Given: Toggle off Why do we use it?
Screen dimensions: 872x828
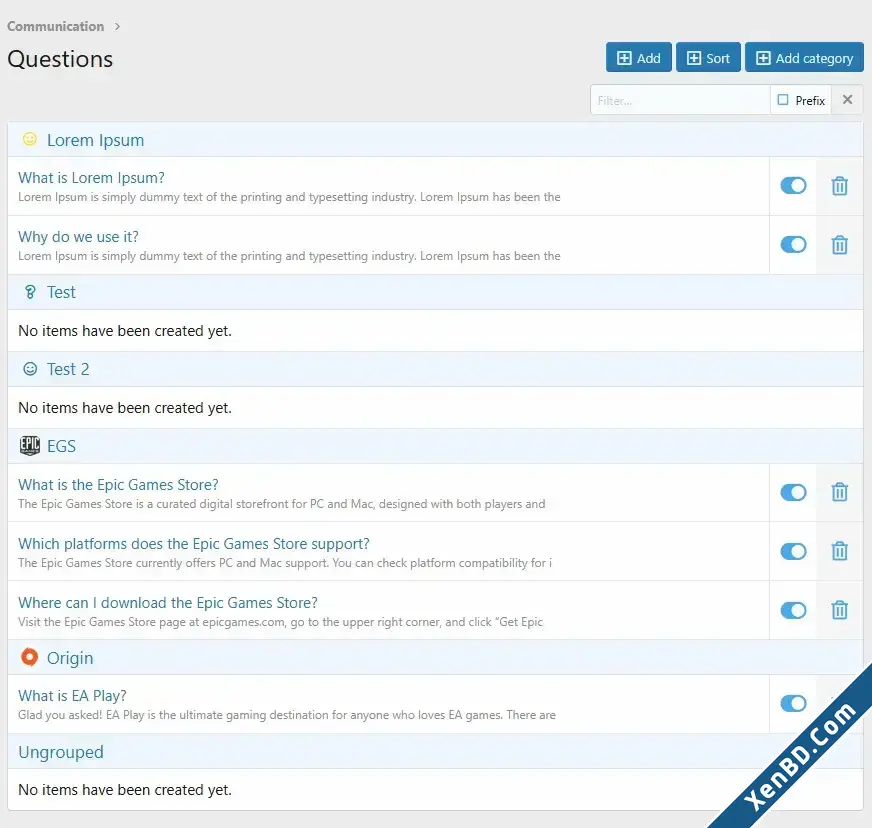Looking at the screenshot, I should (x=793, y=245).
